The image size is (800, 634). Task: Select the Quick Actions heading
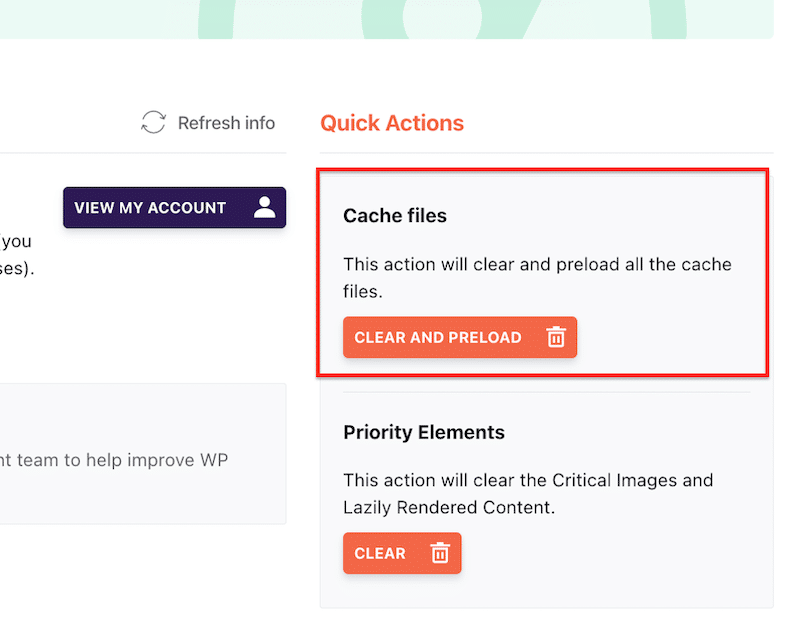click(392, 123)
